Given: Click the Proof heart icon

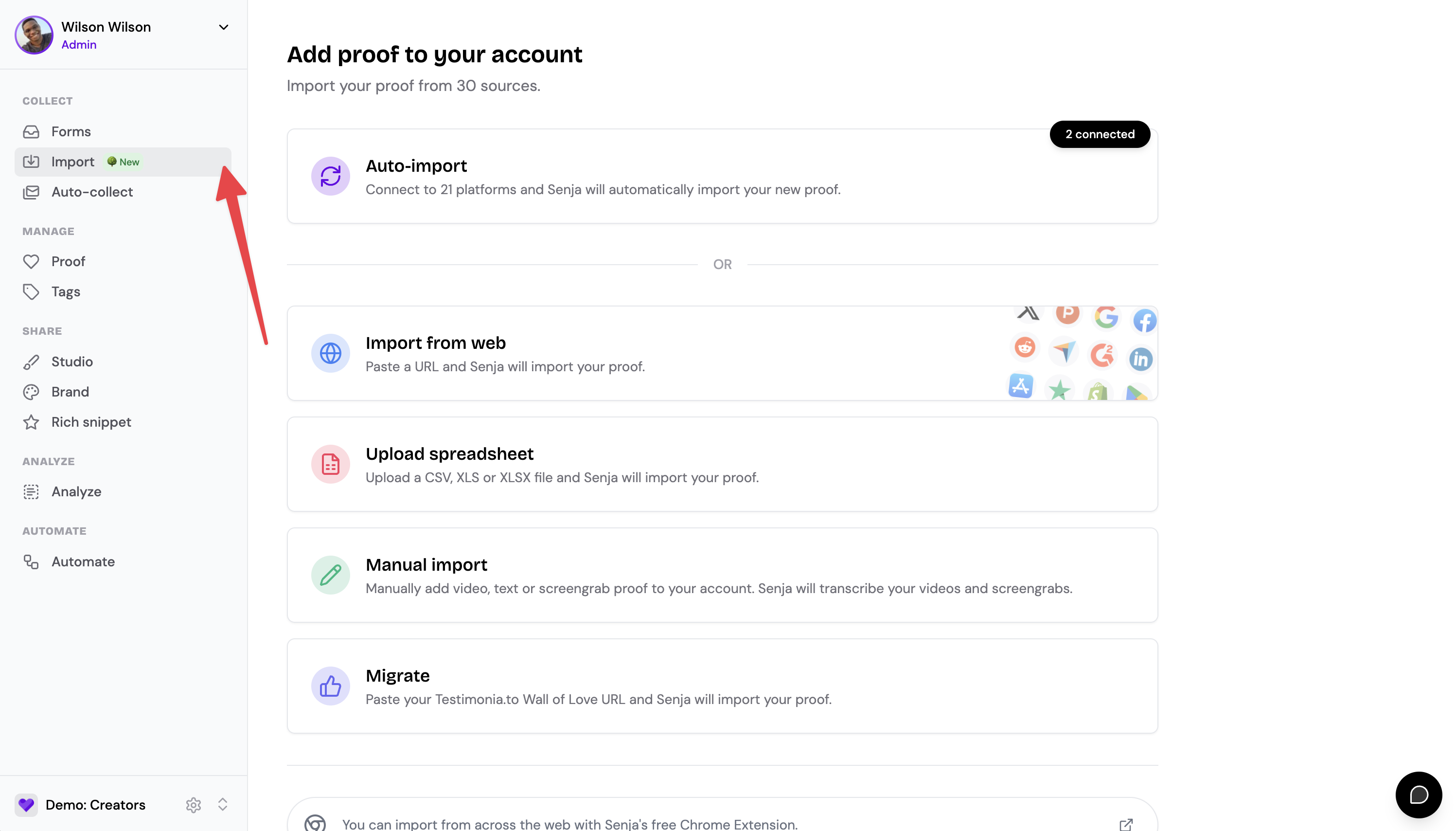Looking at the screenshot, I should coord(32,261).
